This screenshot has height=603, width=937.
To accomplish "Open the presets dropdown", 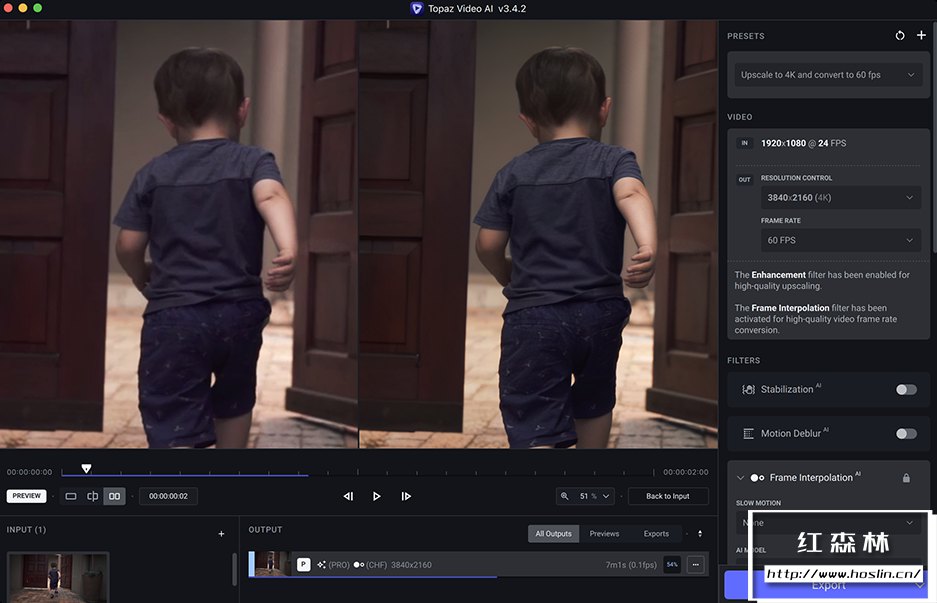I will (827, 75).
